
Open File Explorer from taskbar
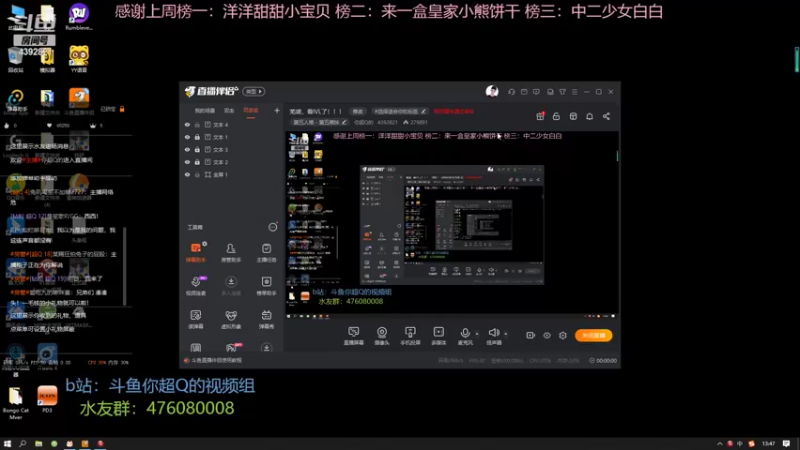(38, 444)
